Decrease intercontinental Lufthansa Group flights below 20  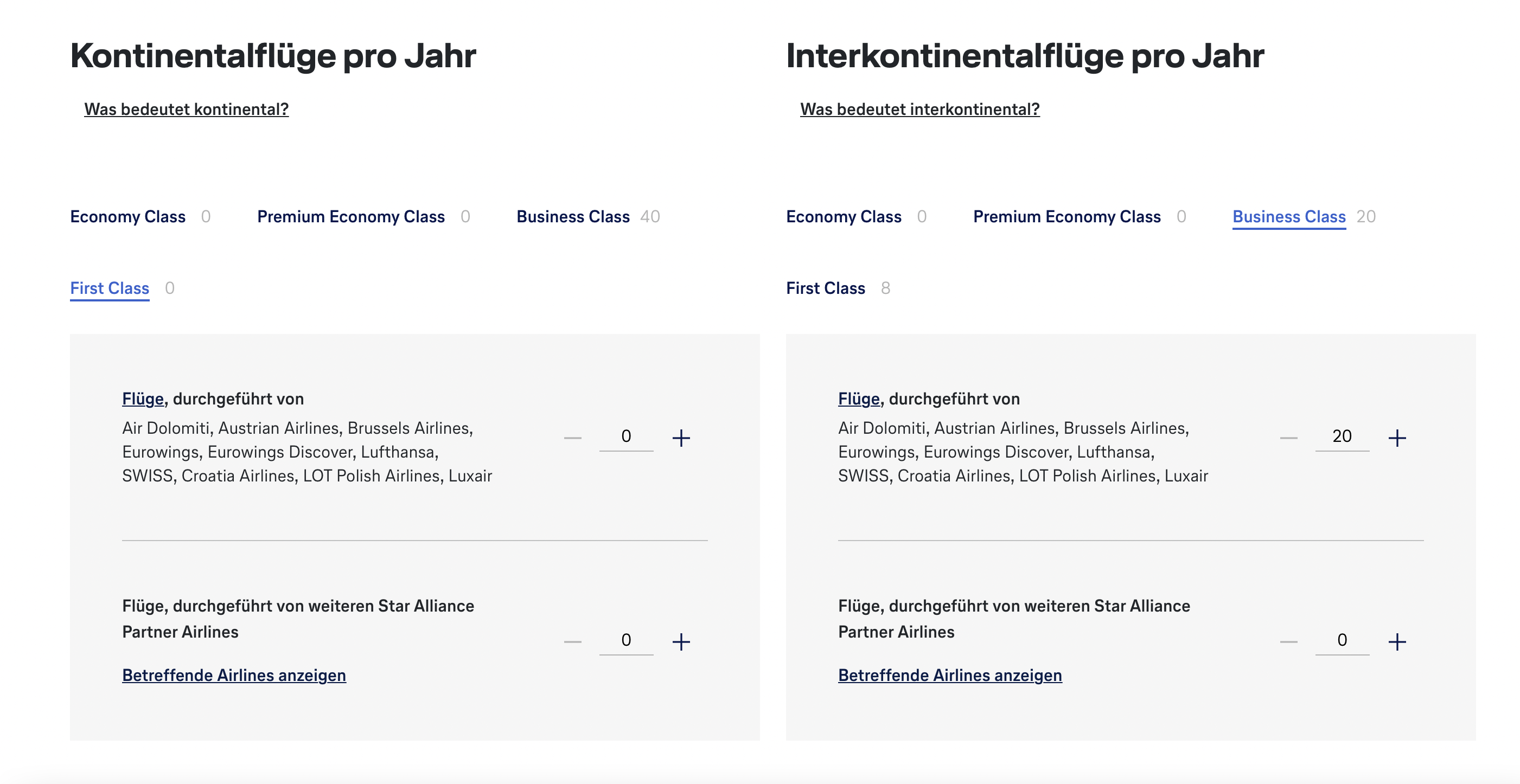coord(1288,438)
